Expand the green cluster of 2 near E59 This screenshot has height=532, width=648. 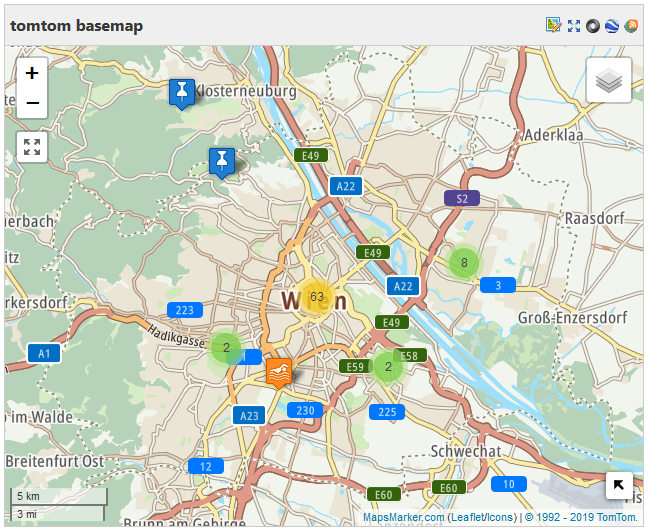point(388,367)
